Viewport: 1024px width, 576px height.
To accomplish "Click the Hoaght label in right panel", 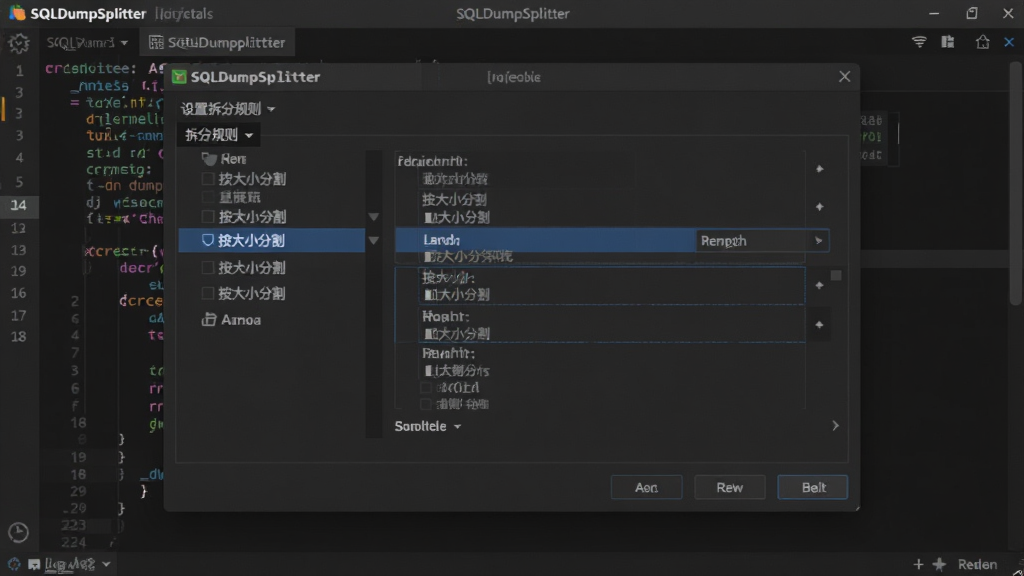I will pyautogui.click(x=445, y=316).
